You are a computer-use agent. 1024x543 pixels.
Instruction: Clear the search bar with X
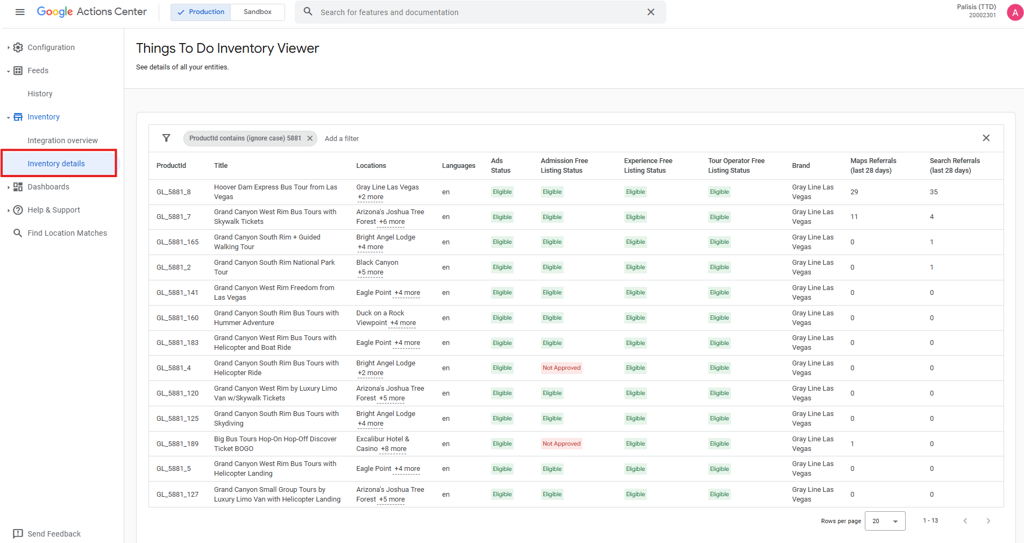click(x=650, y=12)
